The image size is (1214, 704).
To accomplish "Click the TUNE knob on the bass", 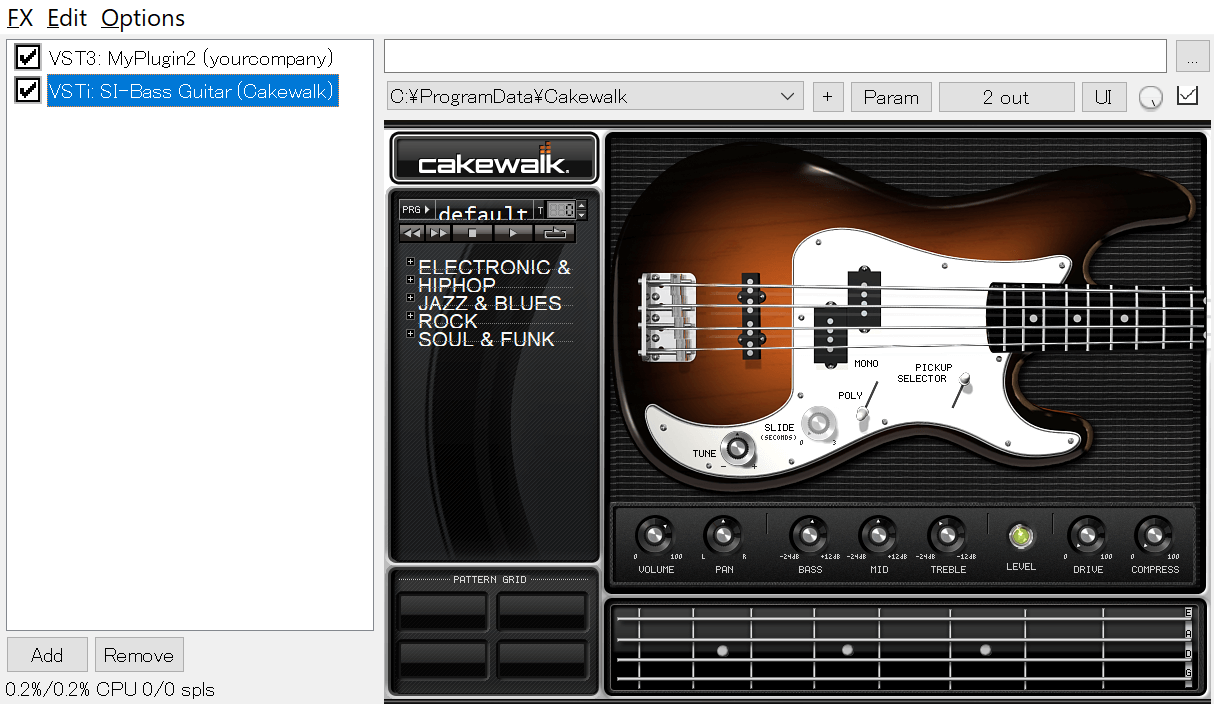I will click(738, 448).
